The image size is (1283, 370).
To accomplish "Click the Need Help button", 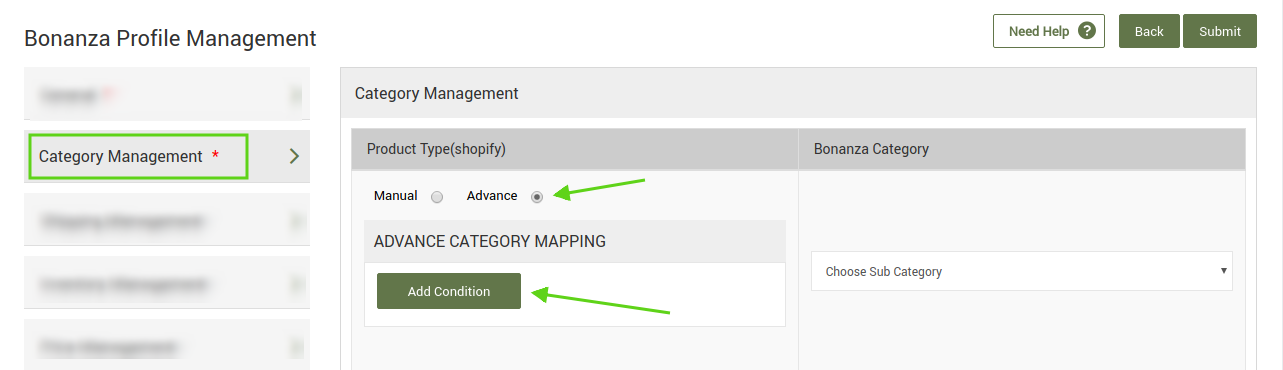I will tap(1049, 31).
